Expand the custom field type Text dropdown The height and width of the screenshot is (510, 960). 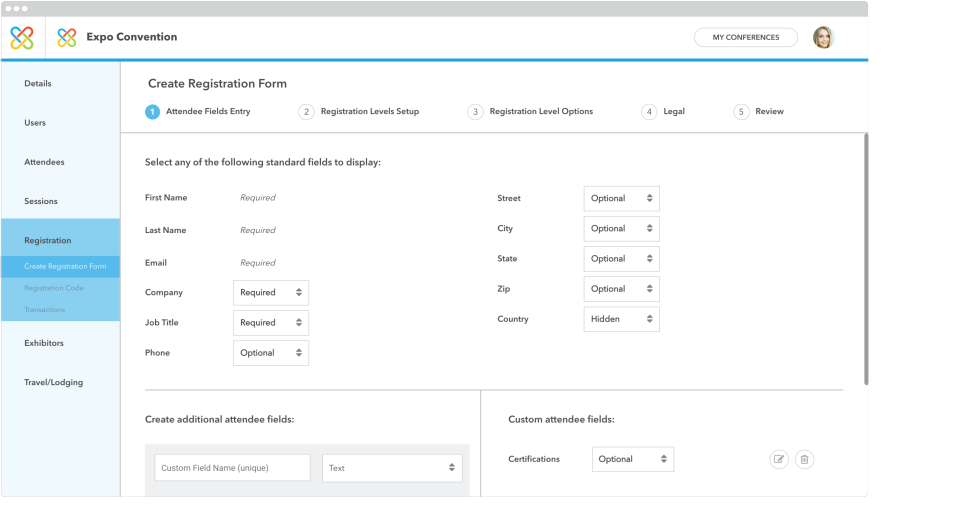click(392, 468)
